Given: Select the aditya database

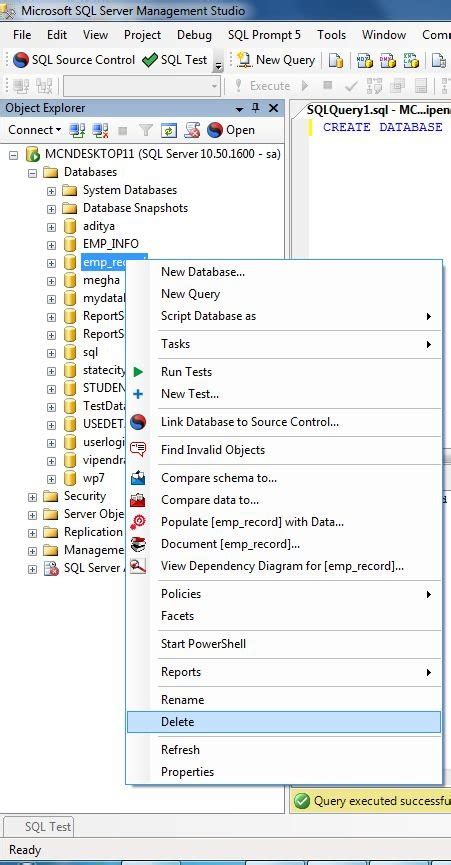Looking at the screenshot, I should click(99, 226).
